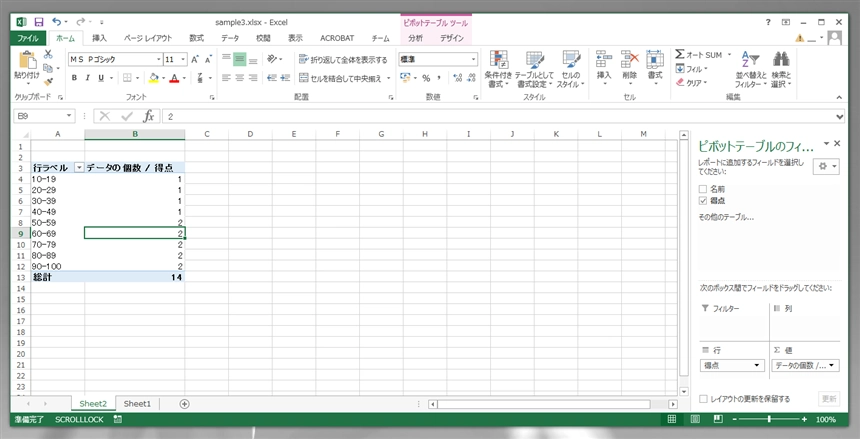Switch to Sheet1 tab
860x439 pixels.
coord(137,404)
